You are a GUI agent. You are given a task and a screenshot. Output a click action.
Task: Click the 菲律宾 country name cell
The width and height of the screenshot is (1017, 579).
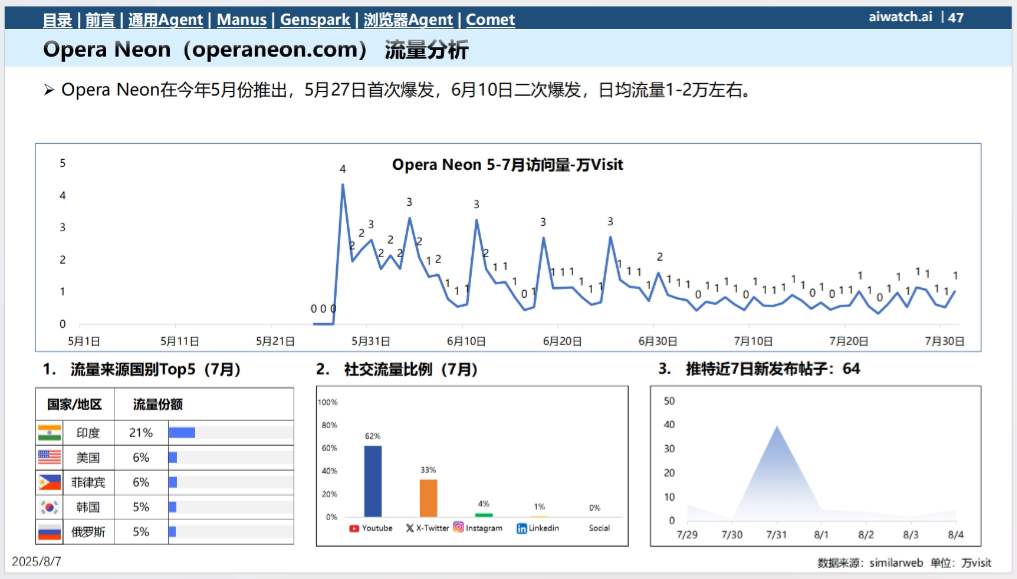(88, 482)
